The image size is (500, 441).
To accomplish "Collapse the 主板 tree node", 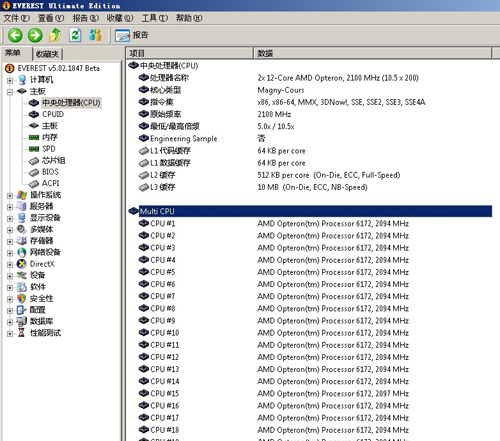I will [10, 92].
